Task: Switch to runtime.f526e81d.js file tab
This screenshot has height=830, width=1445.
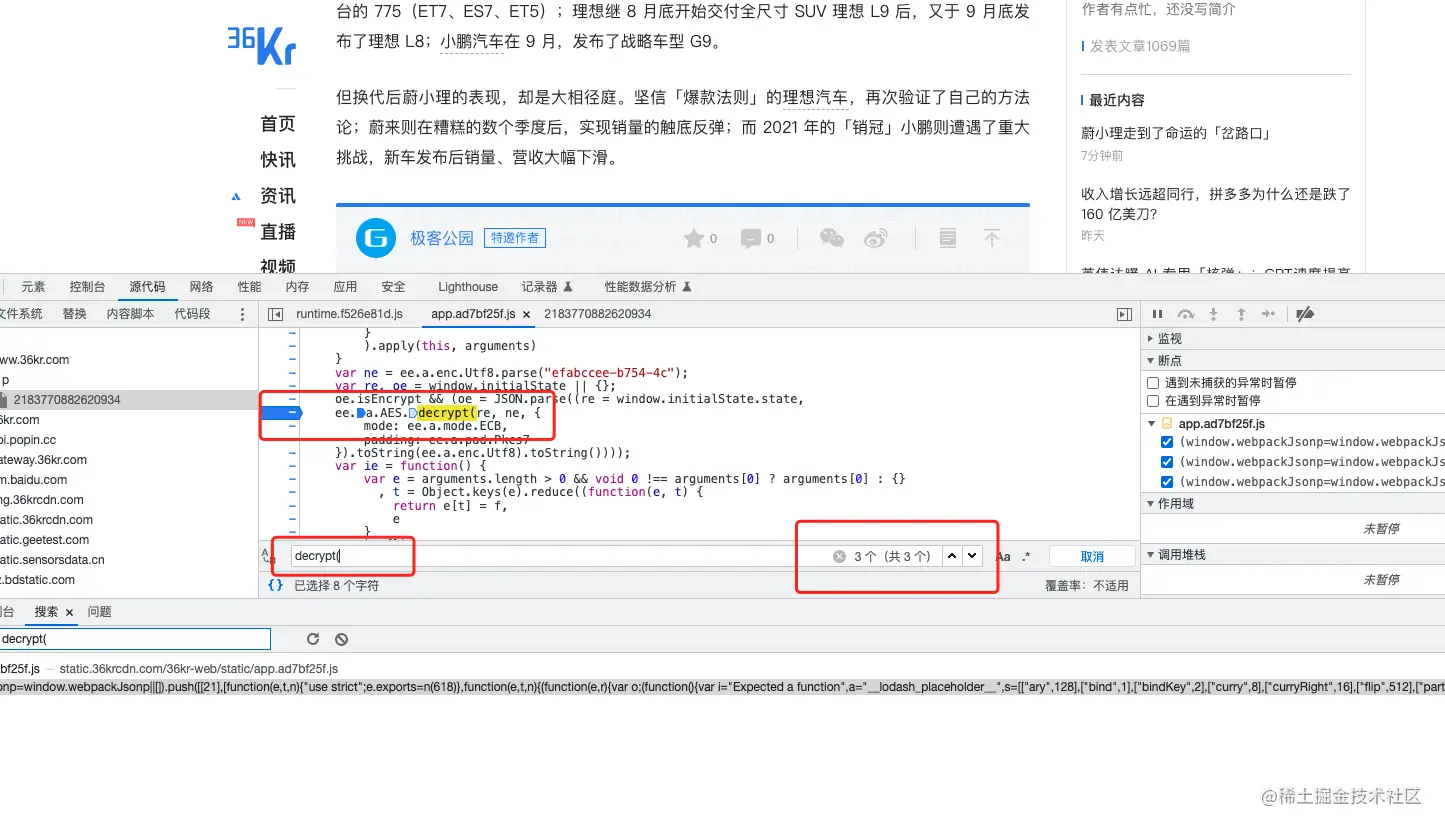Action: (349, 314)
